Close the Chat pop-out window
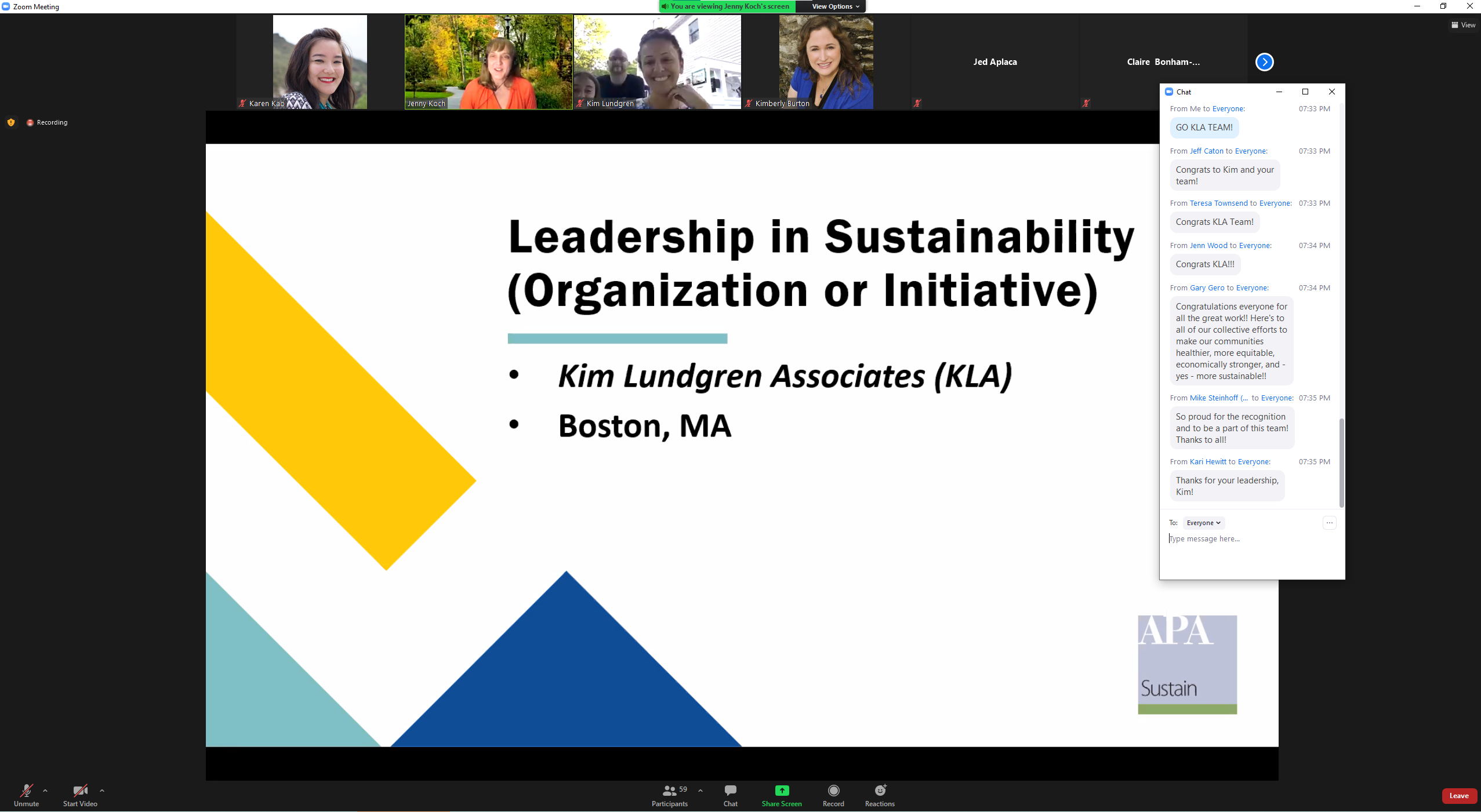This screenshot has width=1481, height=812. (1332, 92)
